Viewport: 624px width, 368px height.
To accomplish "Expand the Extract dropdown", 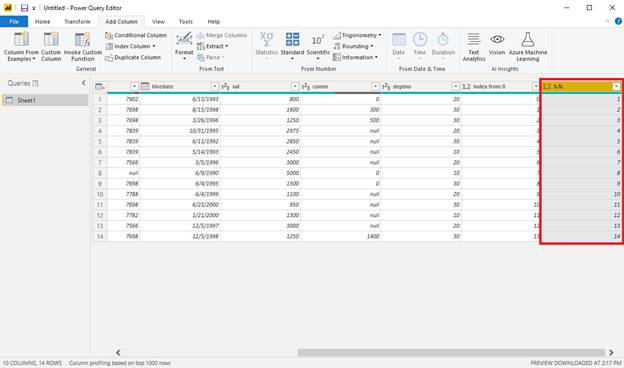I will pyautogui.click(x=226, y=47).
